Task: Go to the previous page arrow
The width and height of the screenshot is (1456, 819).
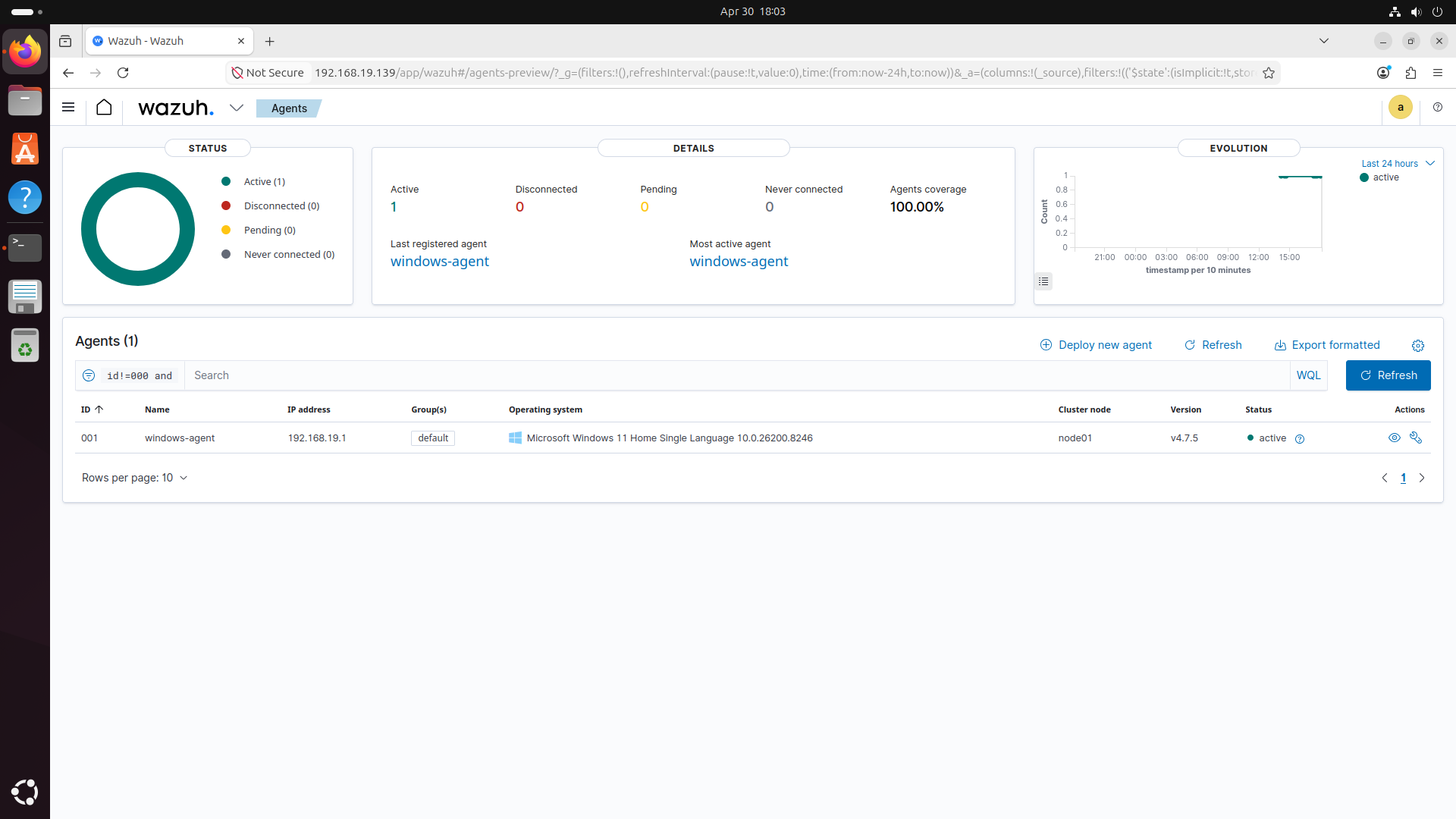Action: pyautogui.click(x=1385, y=478)
